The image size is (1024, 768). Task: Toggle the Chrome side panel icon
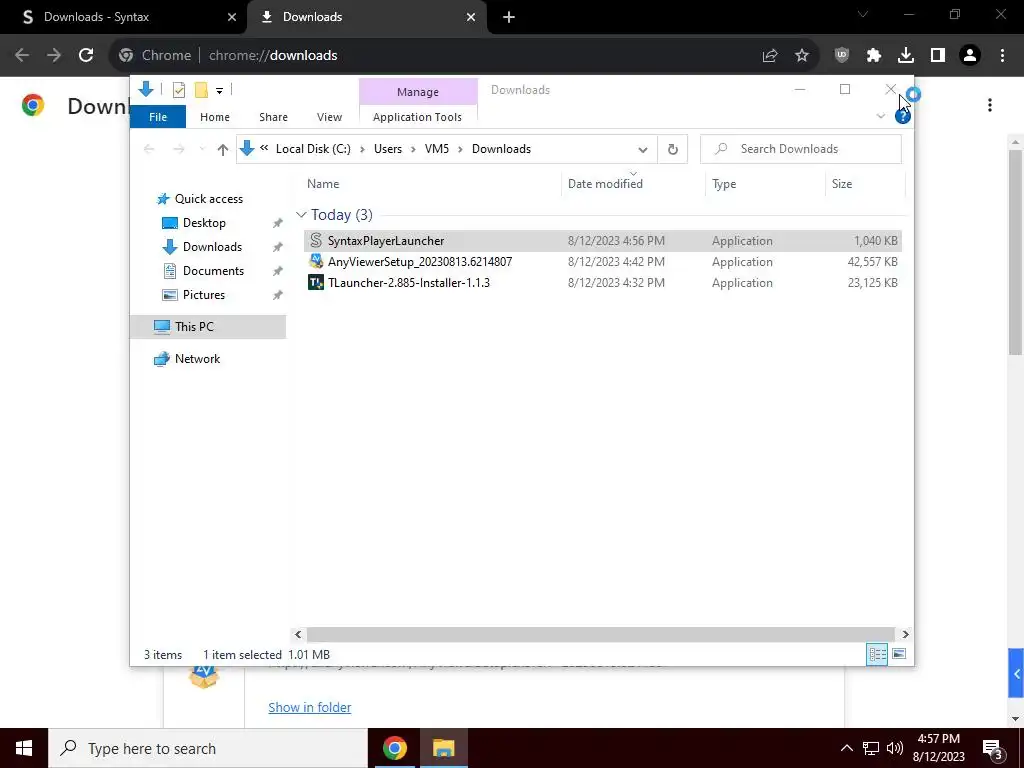[938, 56]
